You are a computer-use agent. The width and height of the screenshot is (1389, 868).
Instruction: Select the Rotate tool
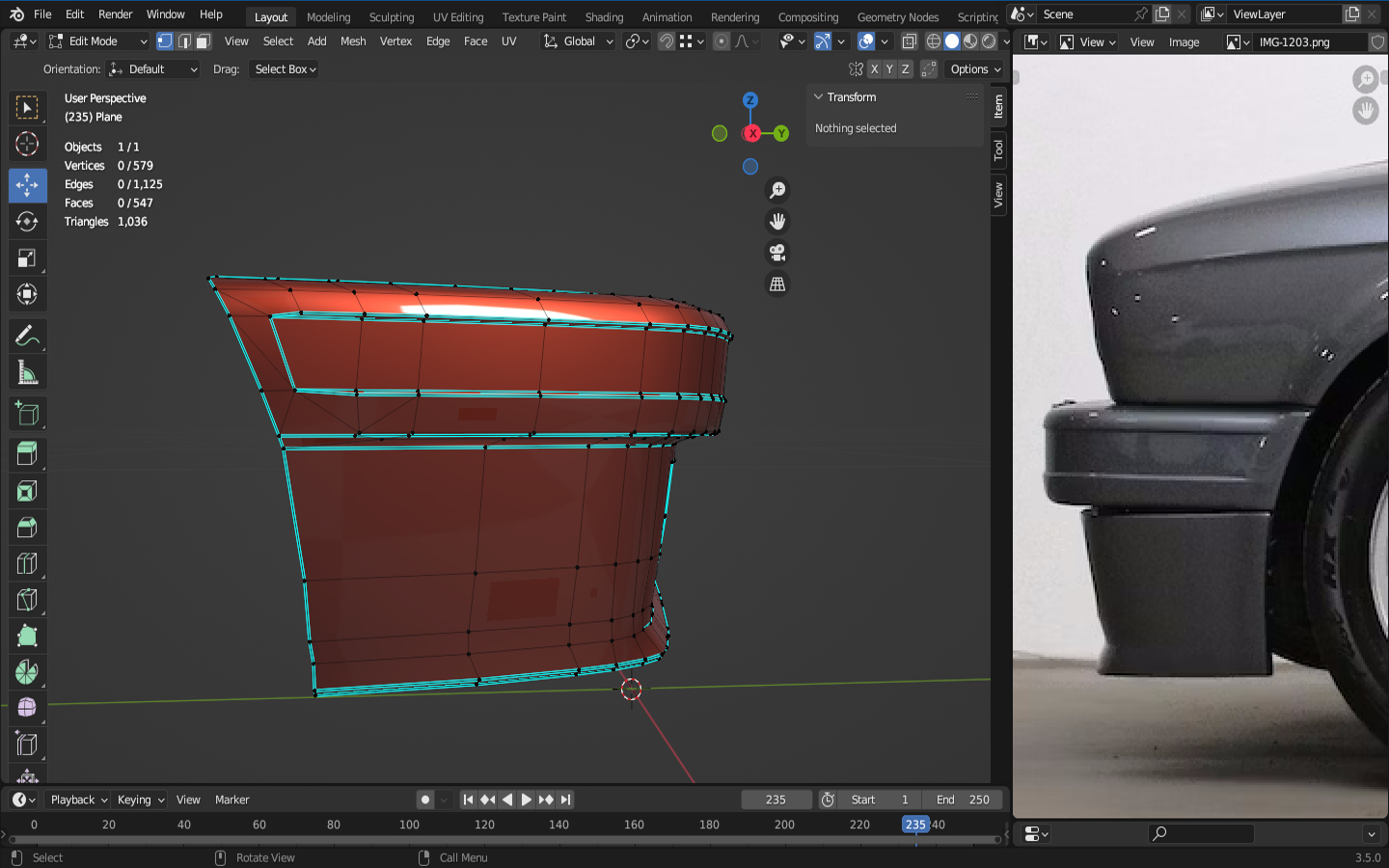click(x=27, y=222)
